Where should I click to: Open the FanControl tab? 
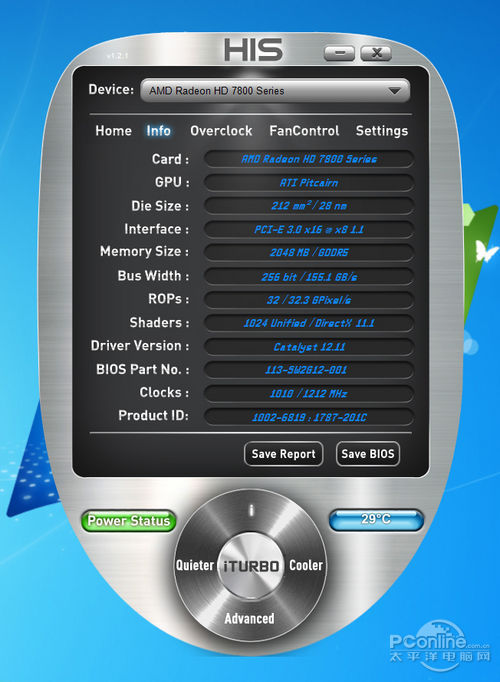click(x=304, y=130)
